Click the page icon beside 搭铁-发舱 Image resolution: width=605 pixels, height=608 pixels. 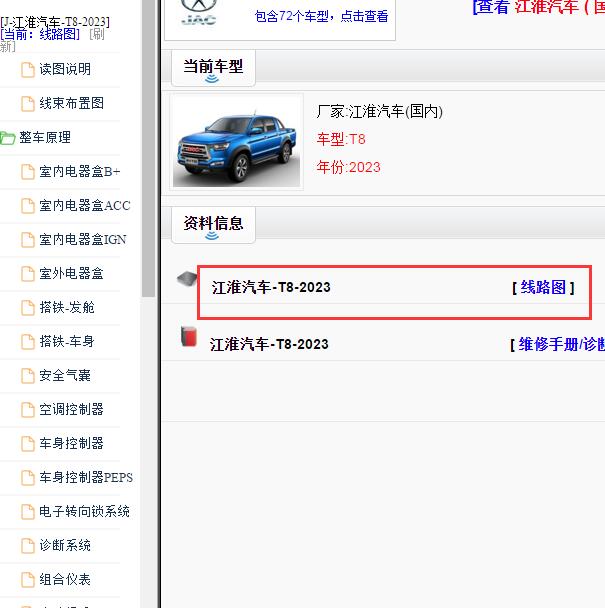tap(28, 308)
